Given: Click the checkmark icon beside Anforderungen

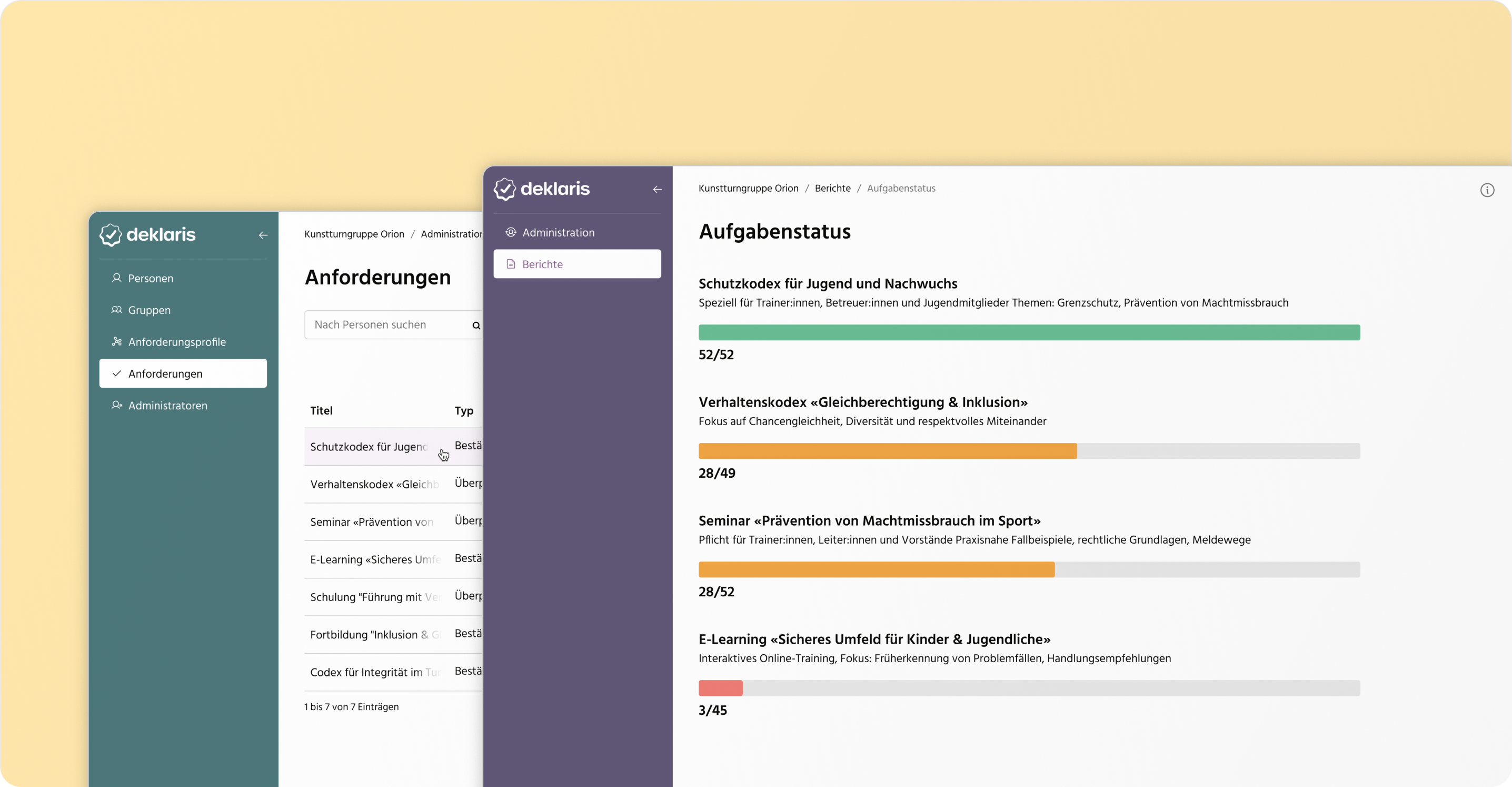Looking at the screenshot, I should point(117,373).
